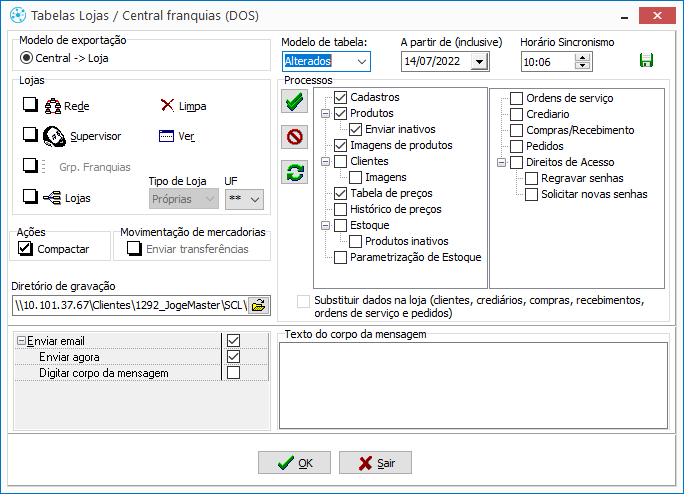Check the Clientes process checkbox
Screen dimensions: 684x494
click(341, 161)
